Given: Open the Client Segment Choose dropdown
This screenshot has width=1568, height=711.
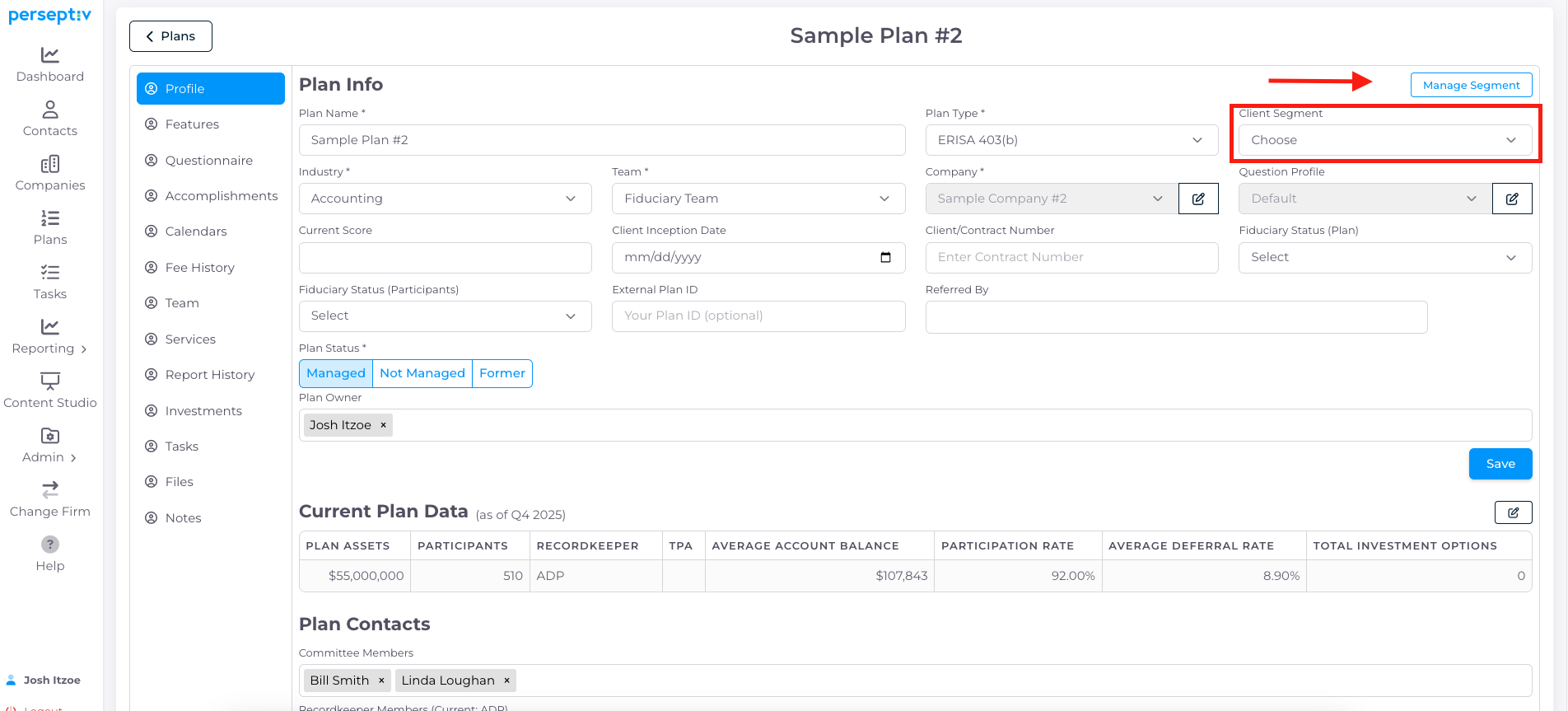Looking at the screenshot, I should coord(1385,140).
